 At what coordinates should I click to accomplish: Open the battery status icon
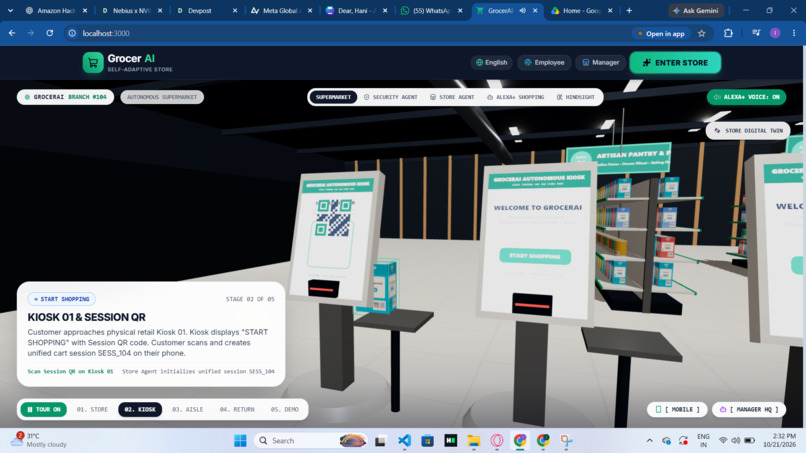[x=749, y=441]
